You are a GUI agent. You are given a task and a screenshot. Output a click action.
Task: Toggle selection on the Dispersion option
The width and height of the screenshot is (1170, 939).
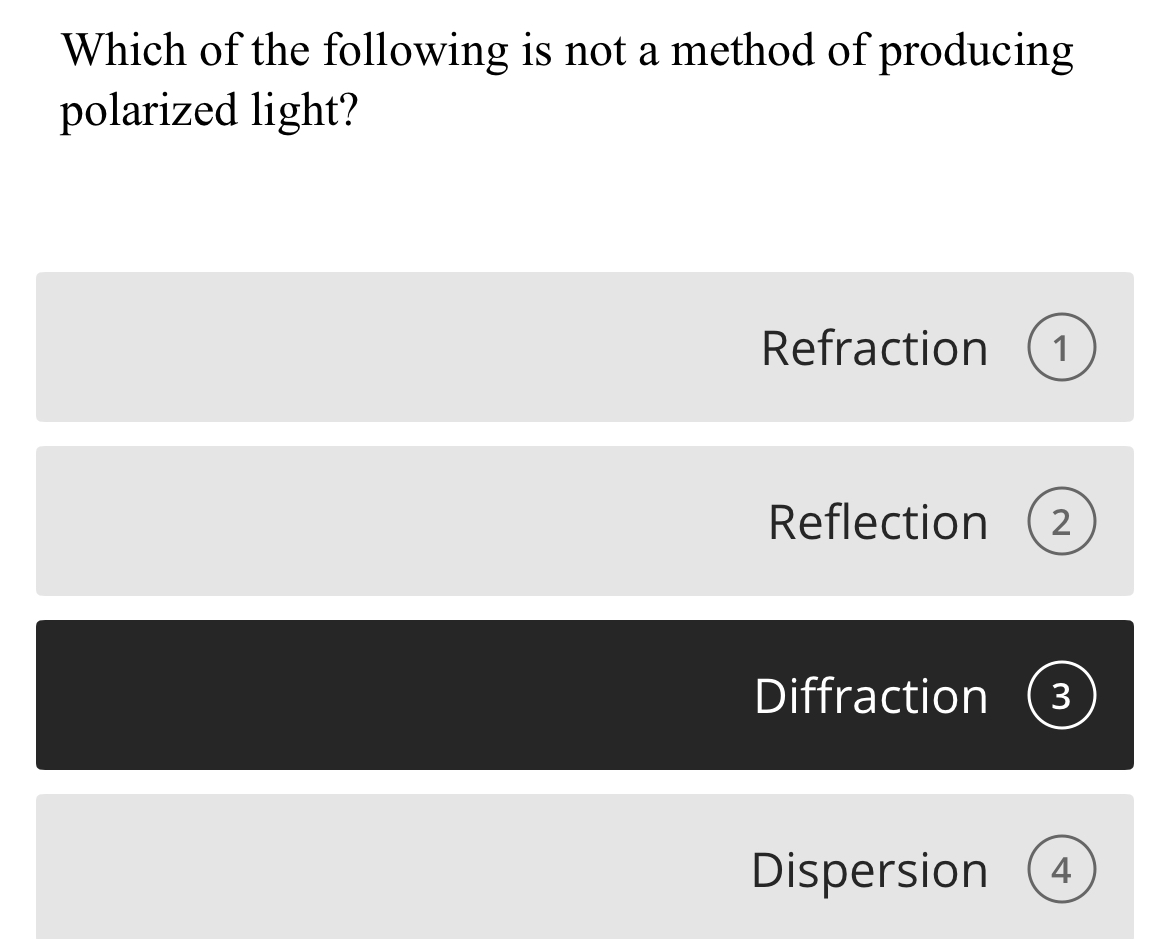pos(585,868)
